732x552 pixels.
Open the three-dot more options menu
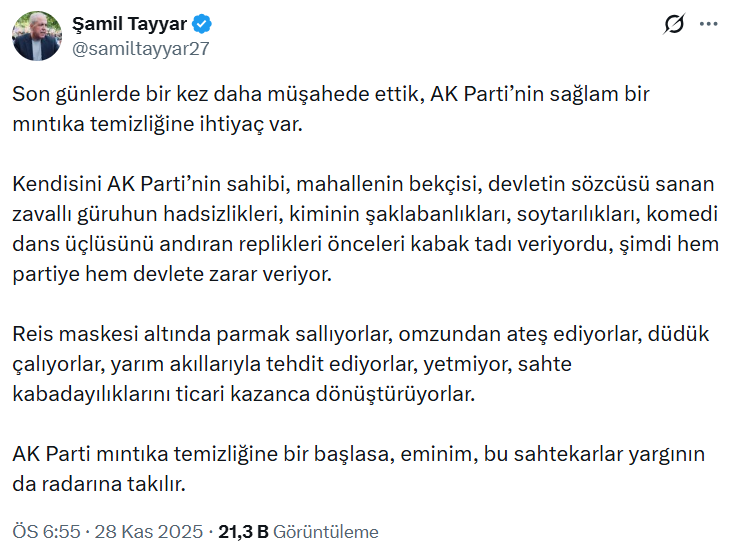[708, 25]
